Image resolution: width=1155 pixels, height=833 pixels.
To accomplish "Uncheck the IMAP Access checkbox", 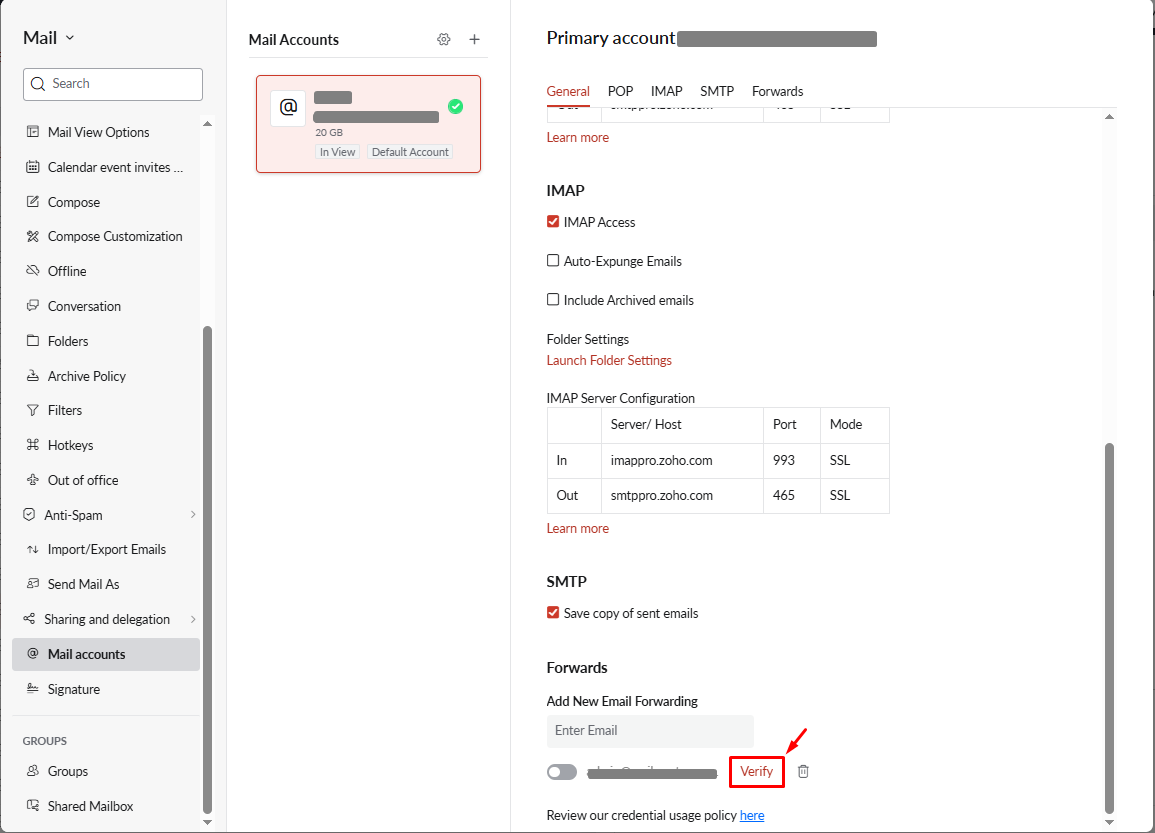I will pyautogui.click(x=553, y=222).
